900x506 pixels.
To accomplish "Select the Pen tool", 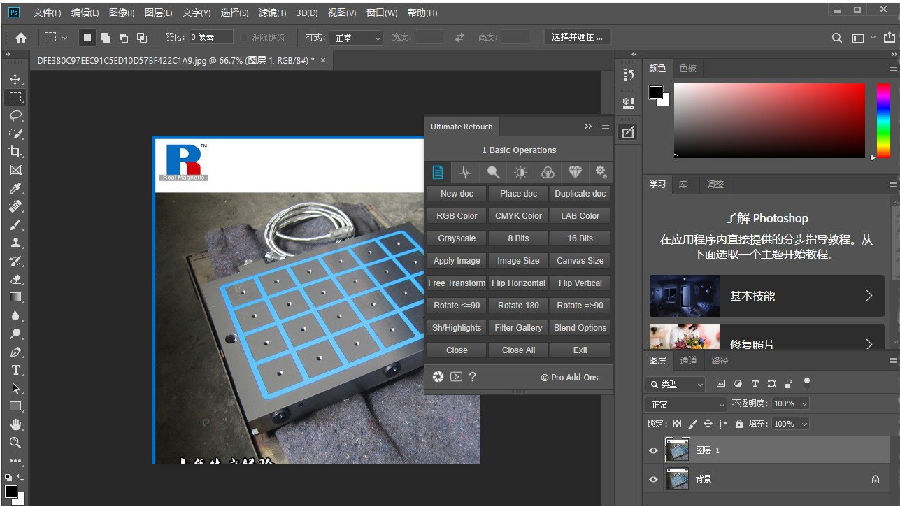I will 15,352.
